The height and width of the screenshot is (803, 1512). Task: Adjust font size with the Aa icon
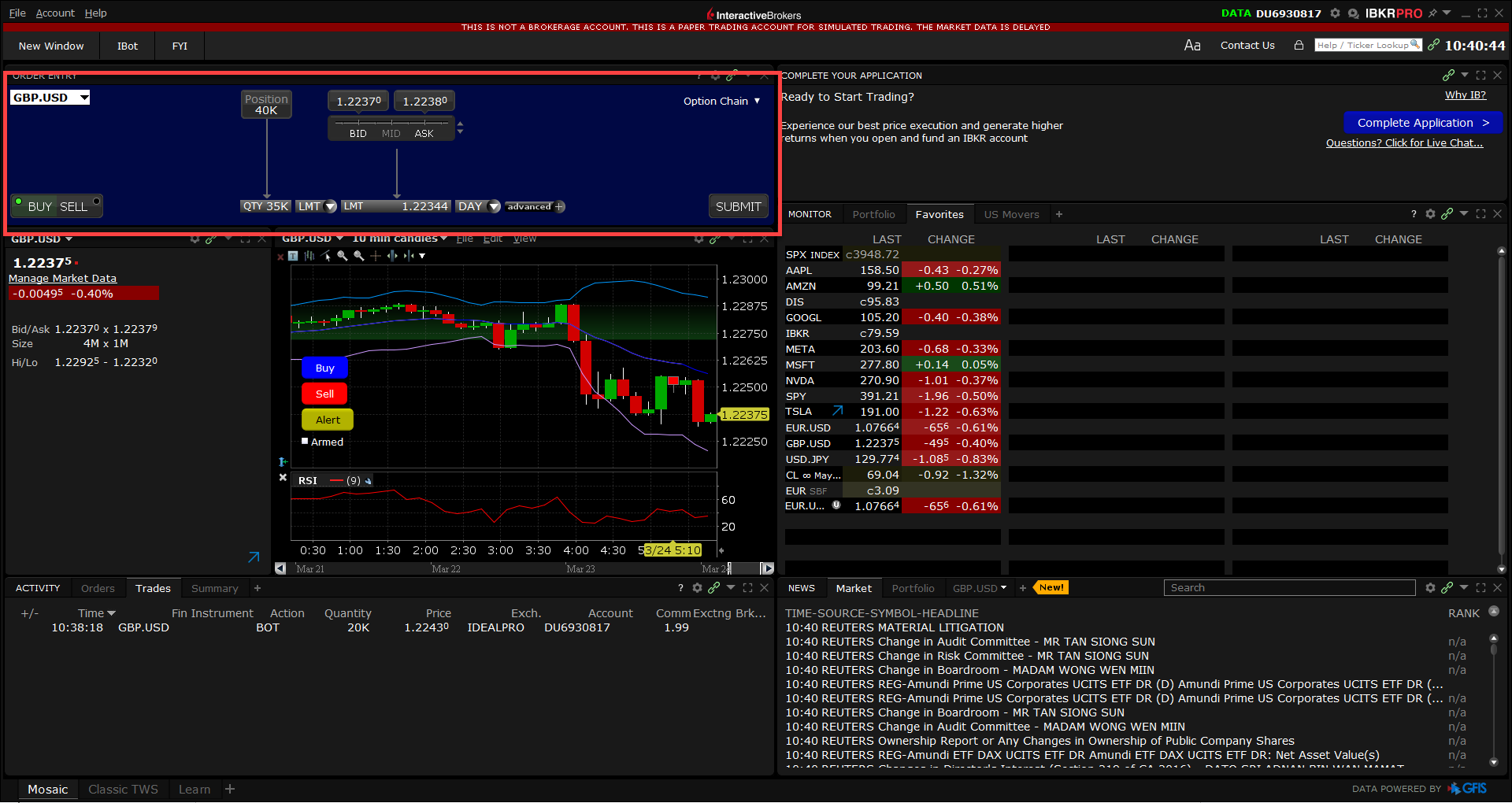(x=1192, y=46)
